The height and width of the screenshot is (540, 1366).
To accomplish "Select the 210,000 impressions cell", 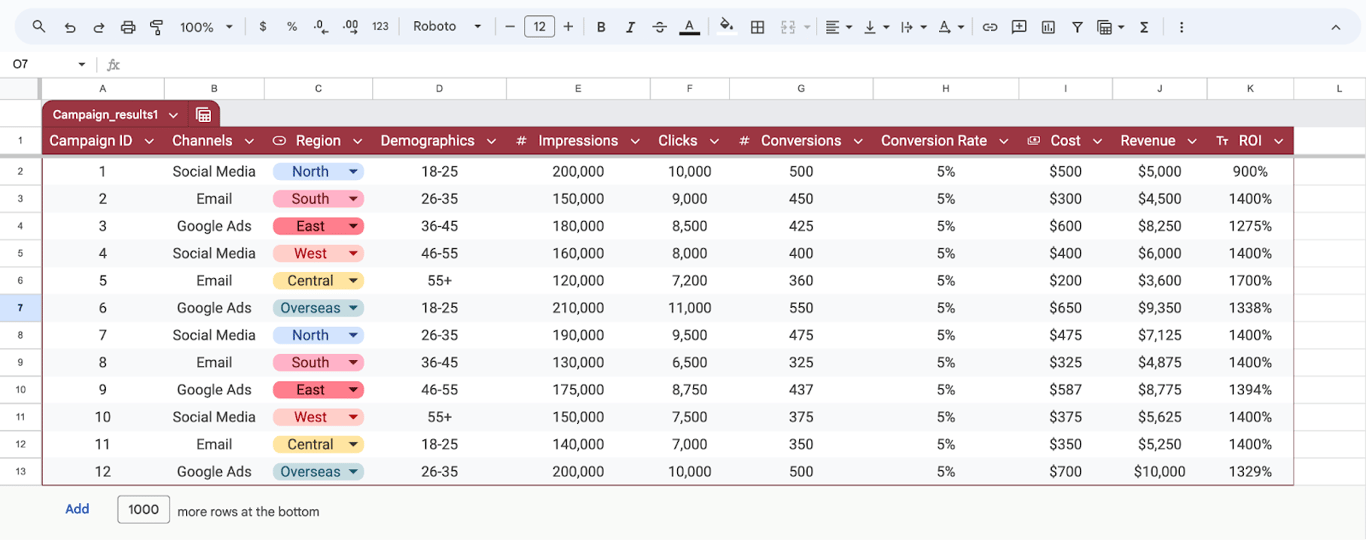I will click(578, 308).
